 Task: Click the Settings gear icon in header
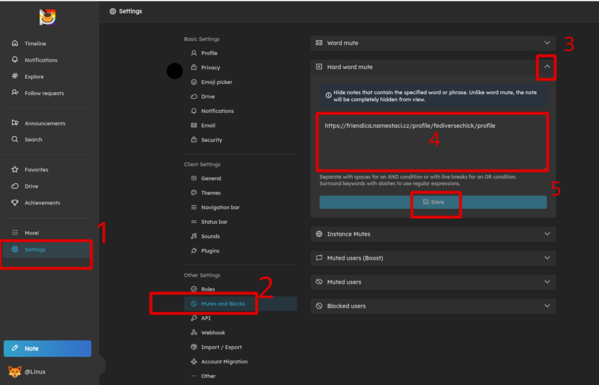[113, 11]
